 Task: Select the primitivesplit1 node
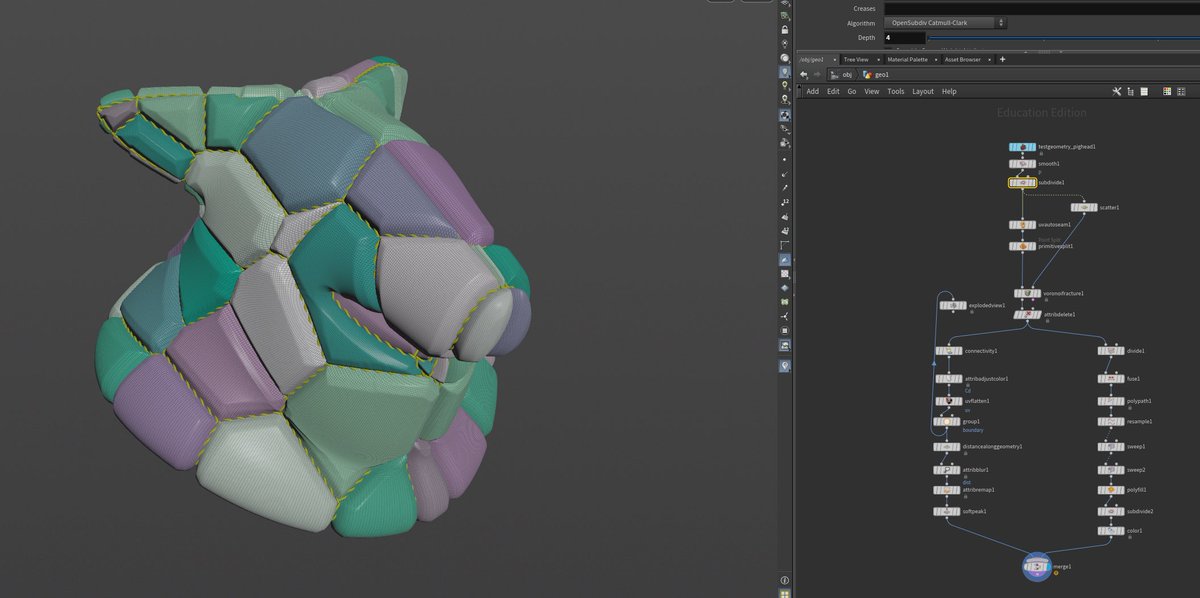[1022, 246]
